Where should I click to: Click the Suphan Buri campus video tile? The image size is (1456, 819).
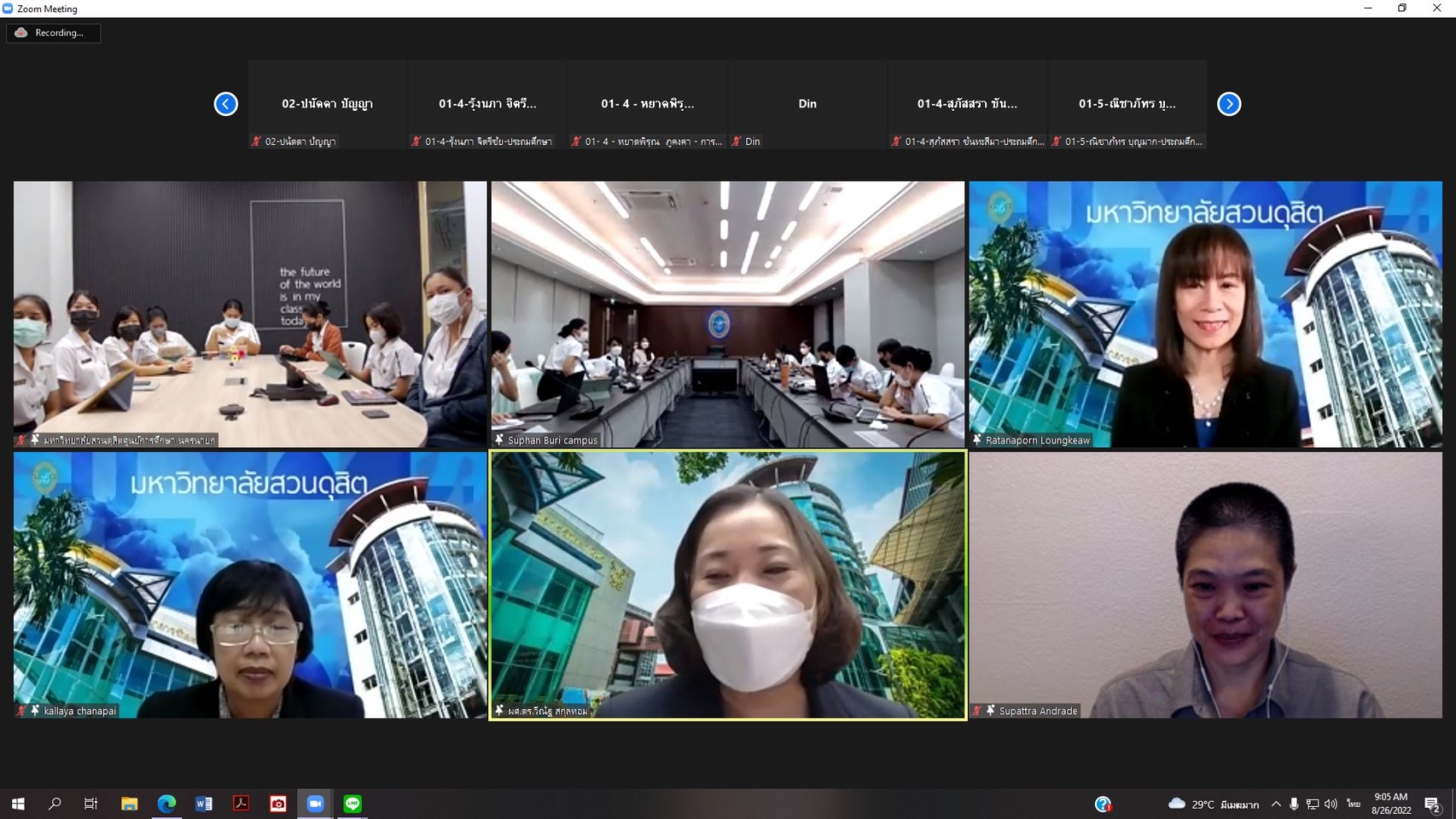tap(727, 314)
